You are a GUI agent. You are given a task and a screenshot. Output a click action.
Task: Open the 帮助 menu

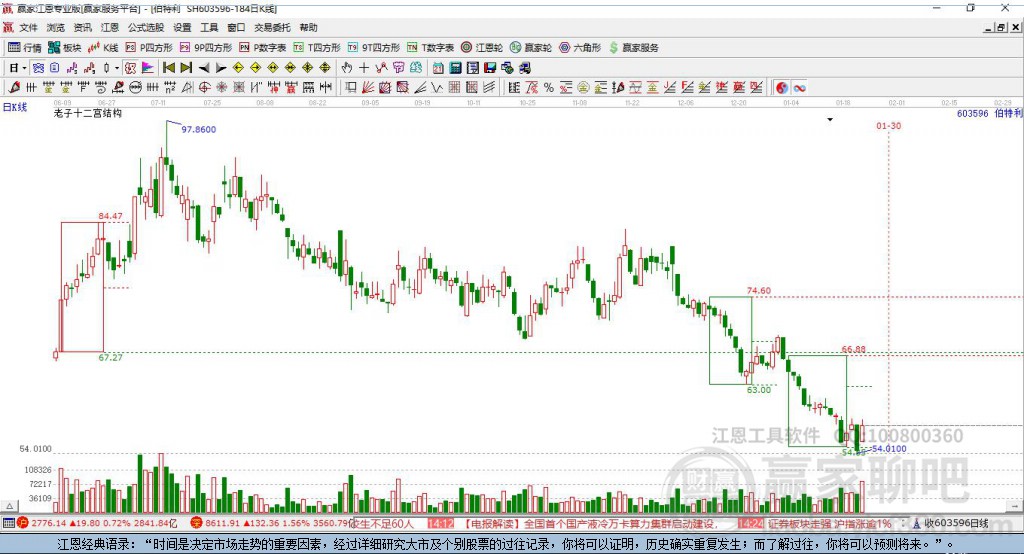(x=308, y=27)
